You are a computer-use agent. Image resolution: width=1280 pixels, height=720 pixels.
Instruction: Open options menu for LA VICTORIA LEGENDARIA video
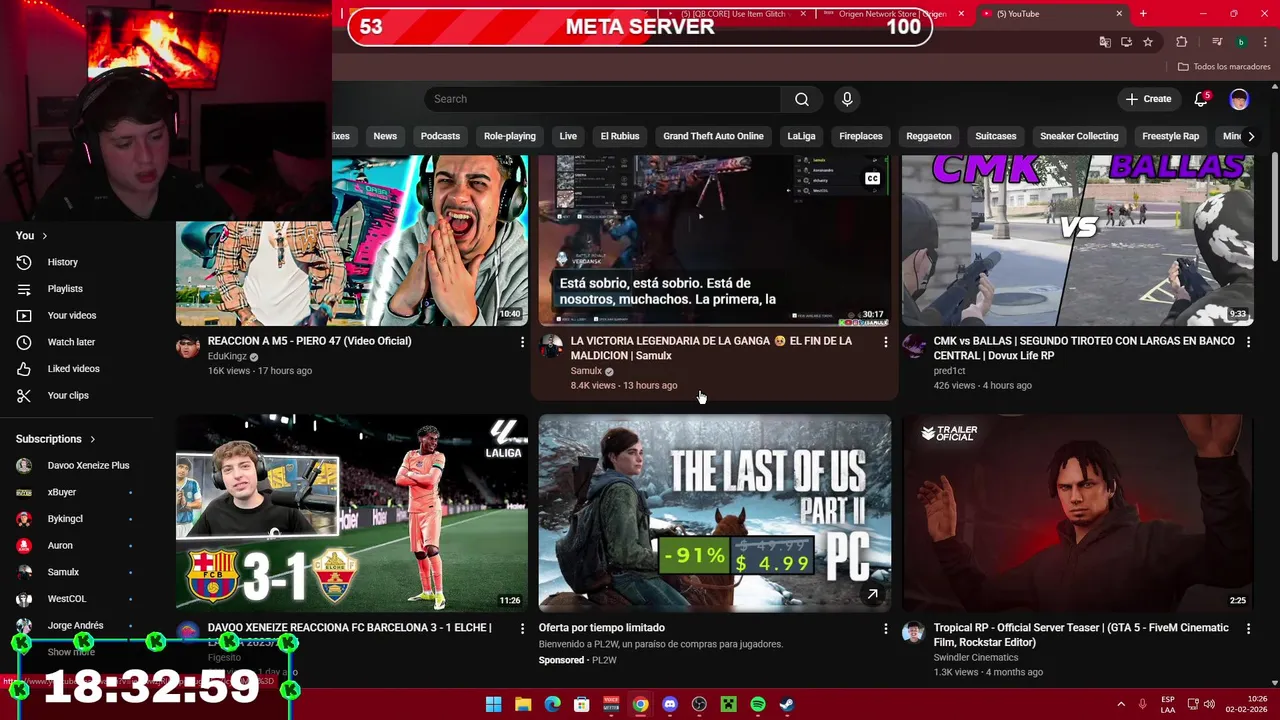(x=885, y=342)
